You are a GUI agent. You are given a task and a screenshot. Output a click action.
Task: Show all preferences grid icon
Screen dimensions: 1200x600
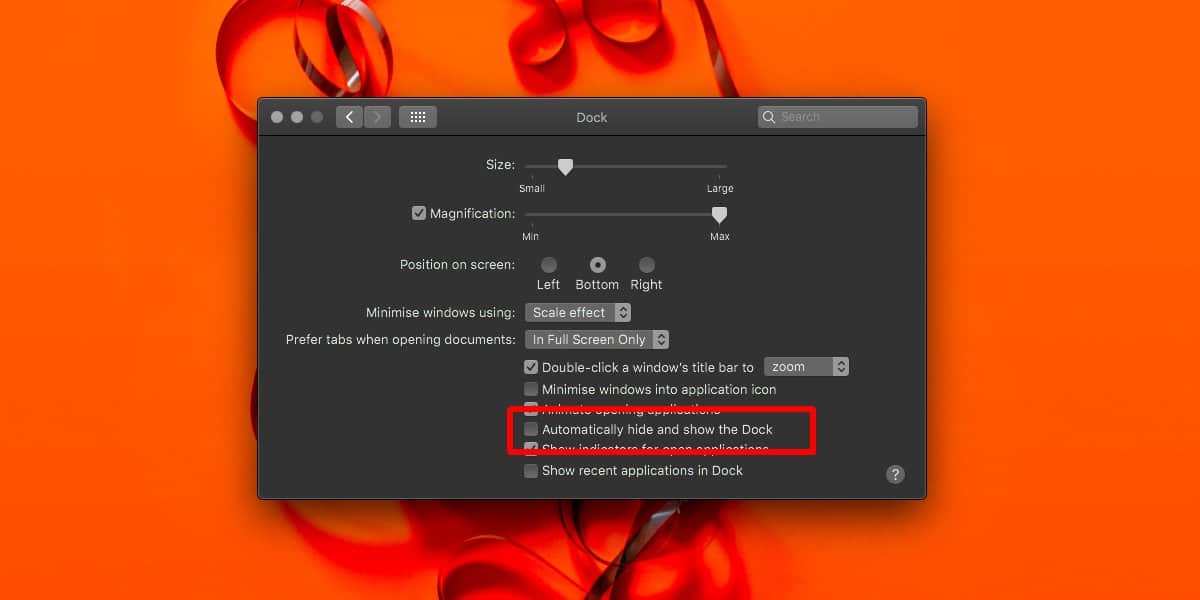click(x=418, y=117)
